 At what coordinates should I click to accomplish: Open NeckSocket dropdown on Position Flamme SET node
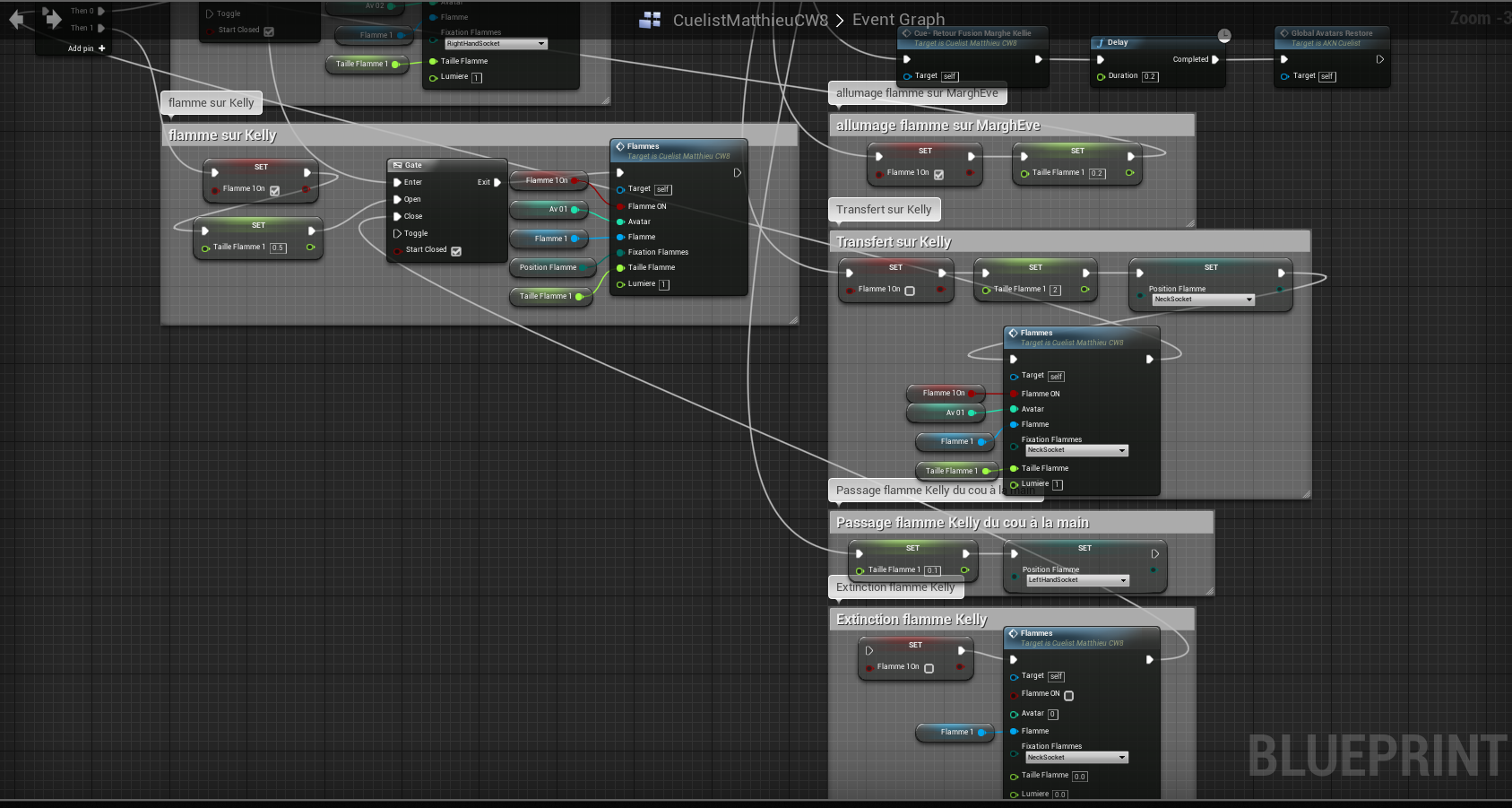point(1203,300)
